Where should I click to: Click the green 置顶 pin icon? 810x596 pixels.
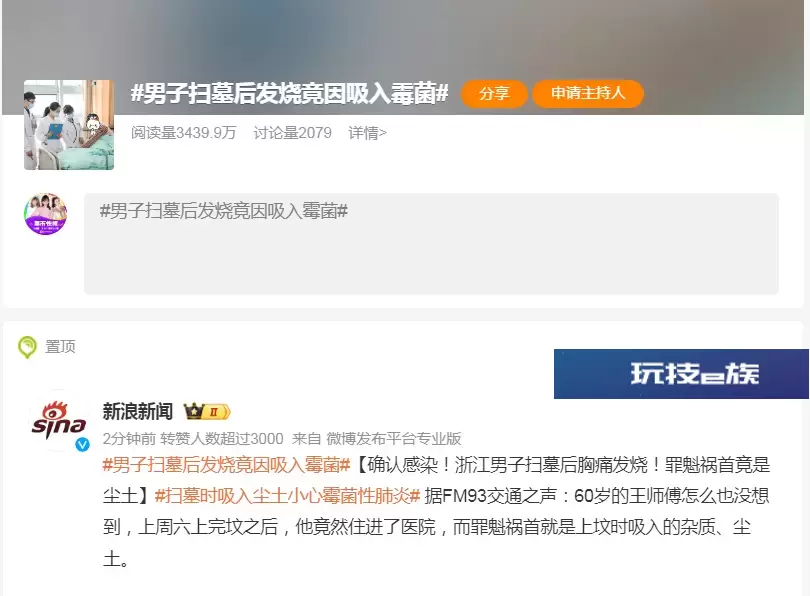coord(27,347)
